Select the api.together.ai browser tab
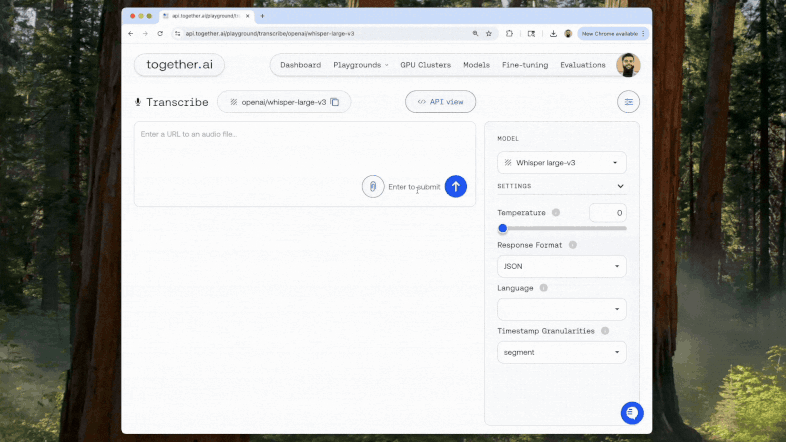 click(206, 16)
